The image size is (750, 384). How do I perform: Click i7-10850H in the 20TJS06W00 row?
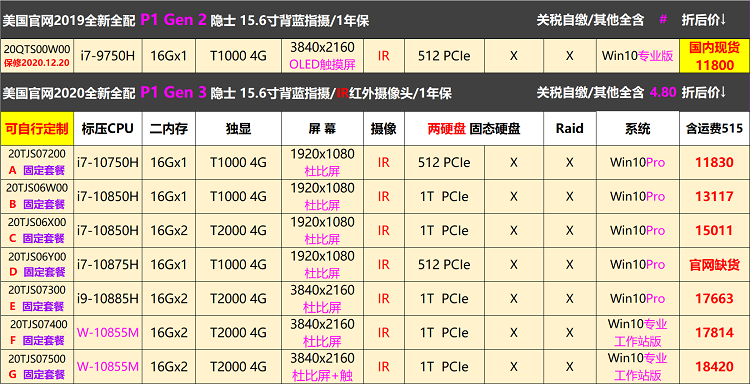(108, 197)
